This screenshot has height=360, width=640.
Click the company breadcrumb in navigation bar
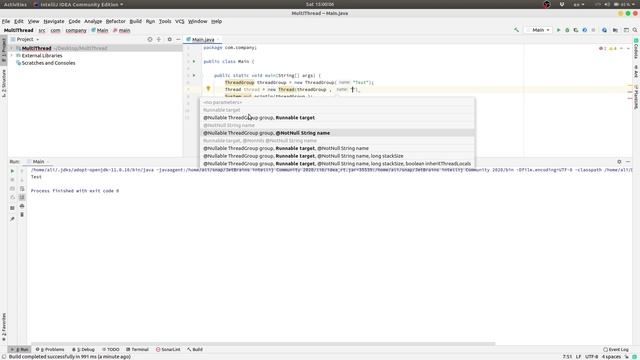76,30
